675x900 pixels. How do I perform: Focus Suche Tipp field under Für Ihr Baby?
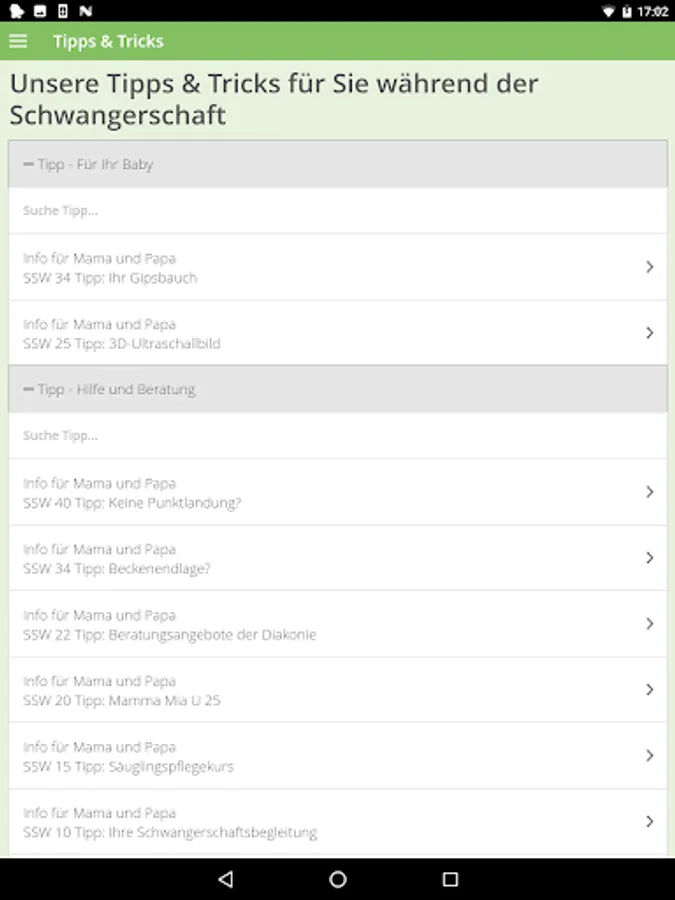click(337, 211)
